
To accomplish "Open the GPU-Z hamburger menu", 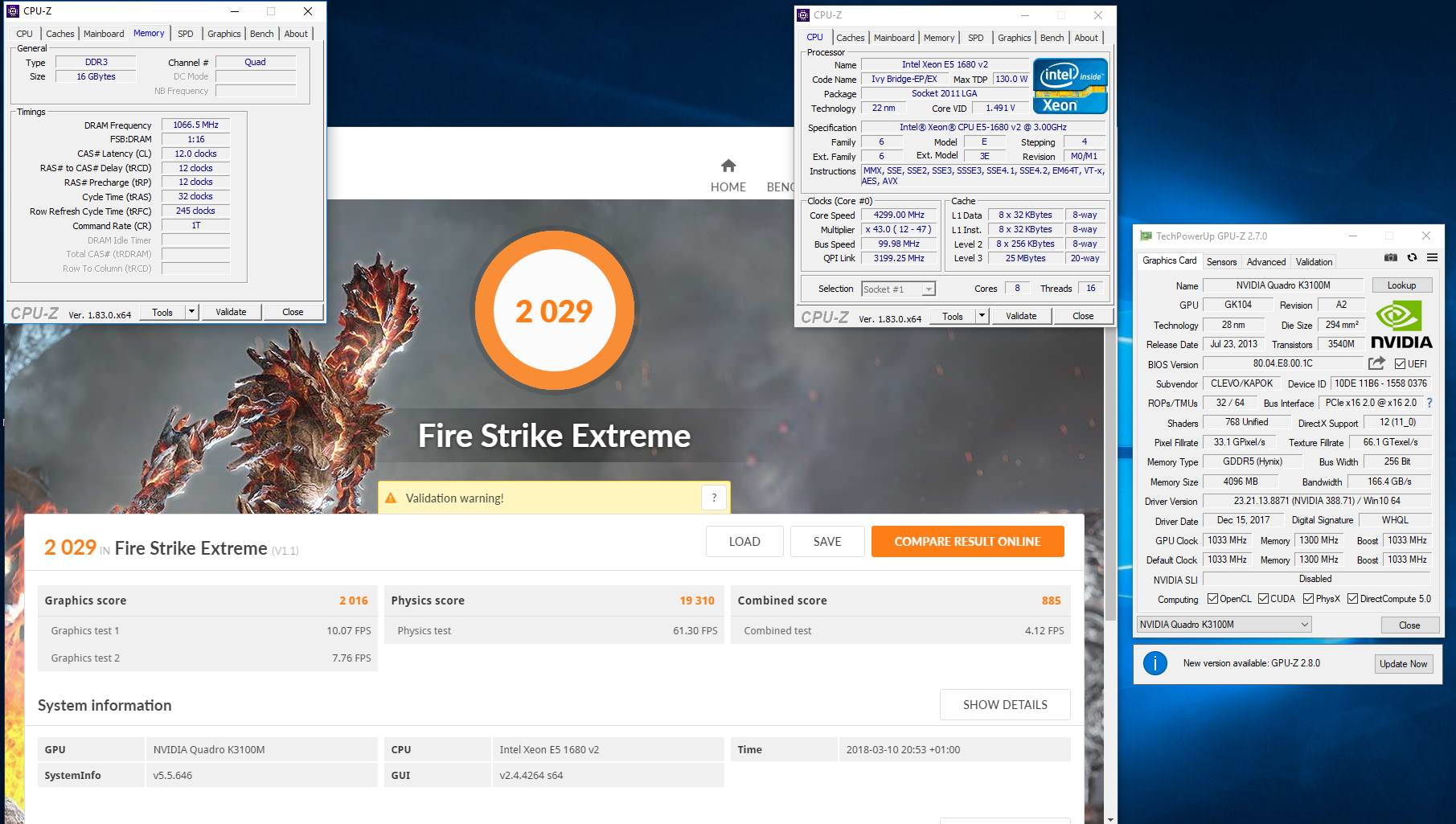I will point(1432,258).
